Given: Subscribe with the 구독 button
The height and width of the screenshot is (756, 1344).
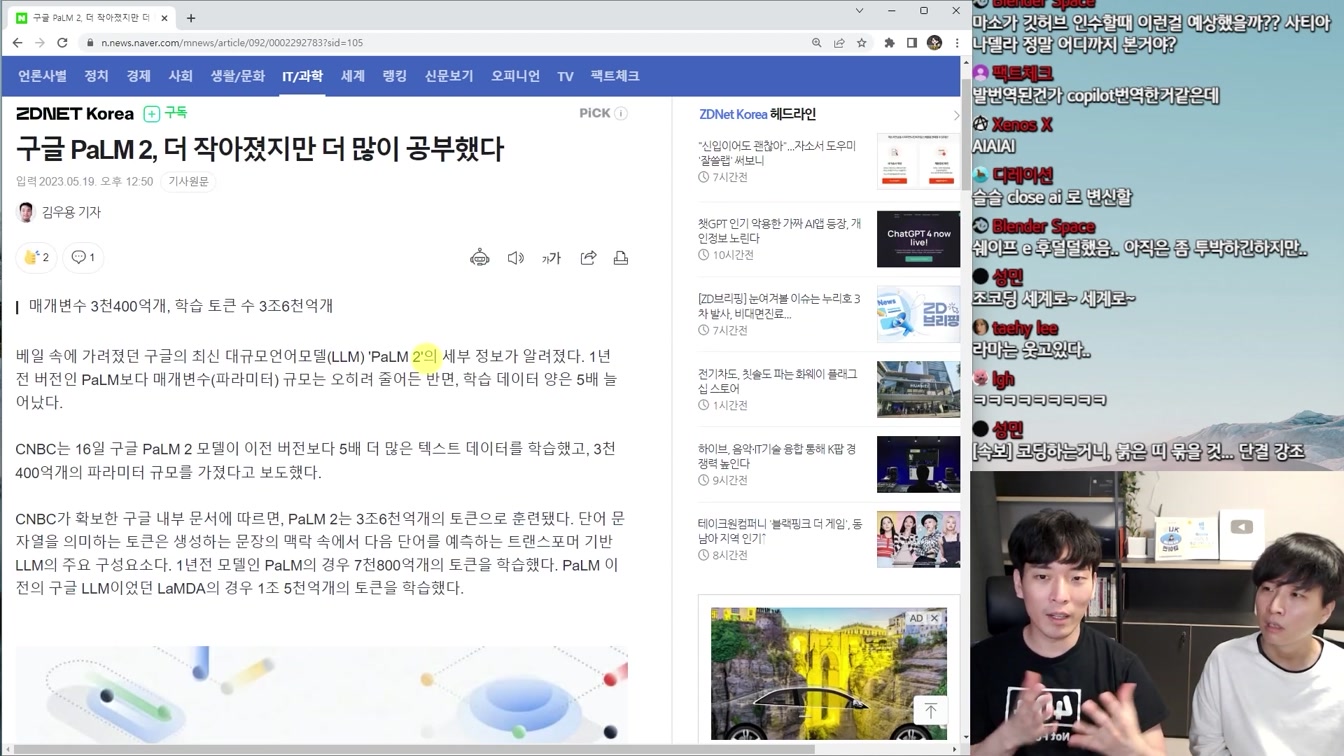Looking at the screenshot, I should point(166,113).
